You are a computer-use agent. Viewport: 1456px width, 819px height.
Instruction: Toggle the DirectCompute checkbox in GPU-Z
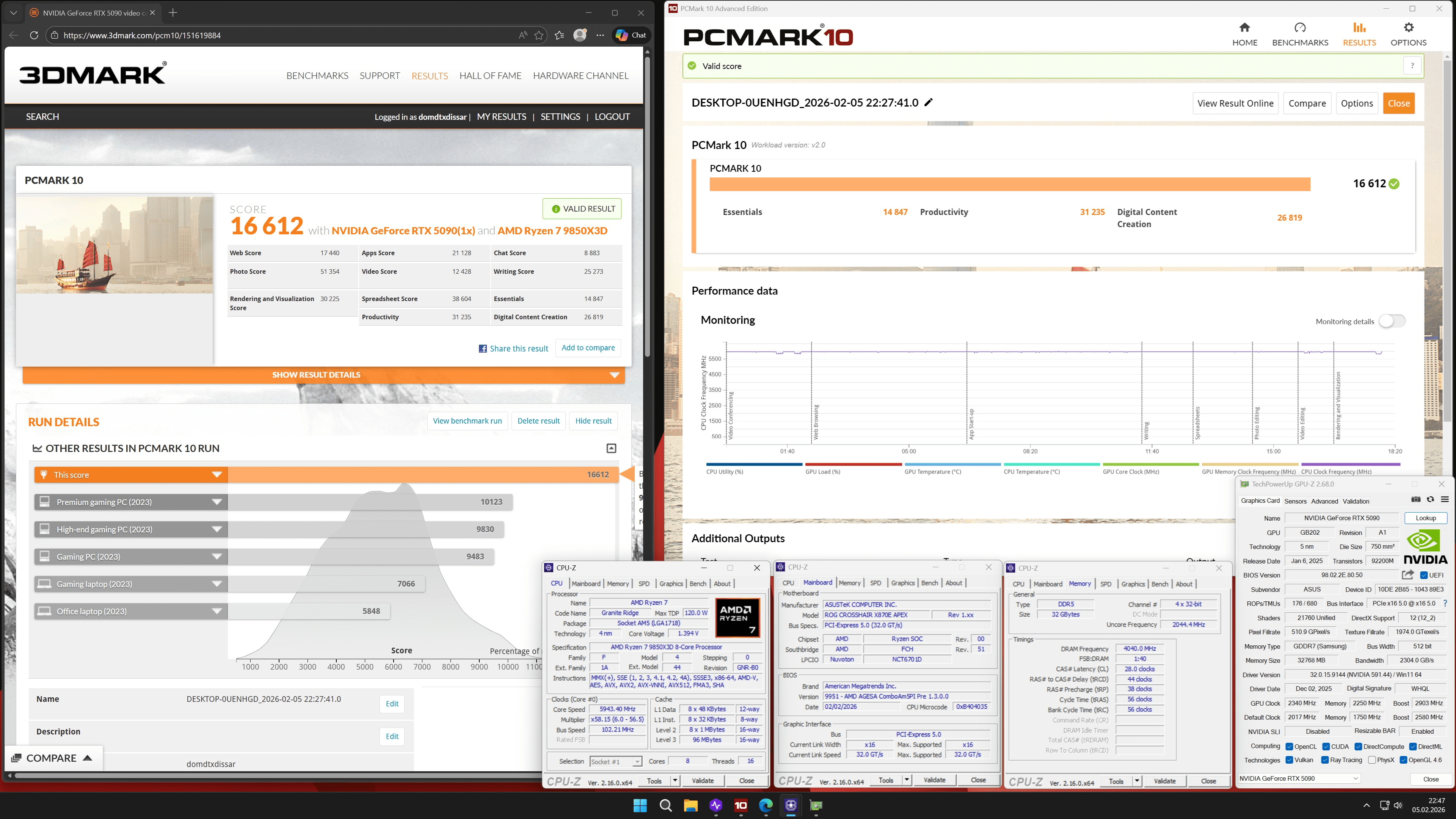click(x=1358, y=747)
